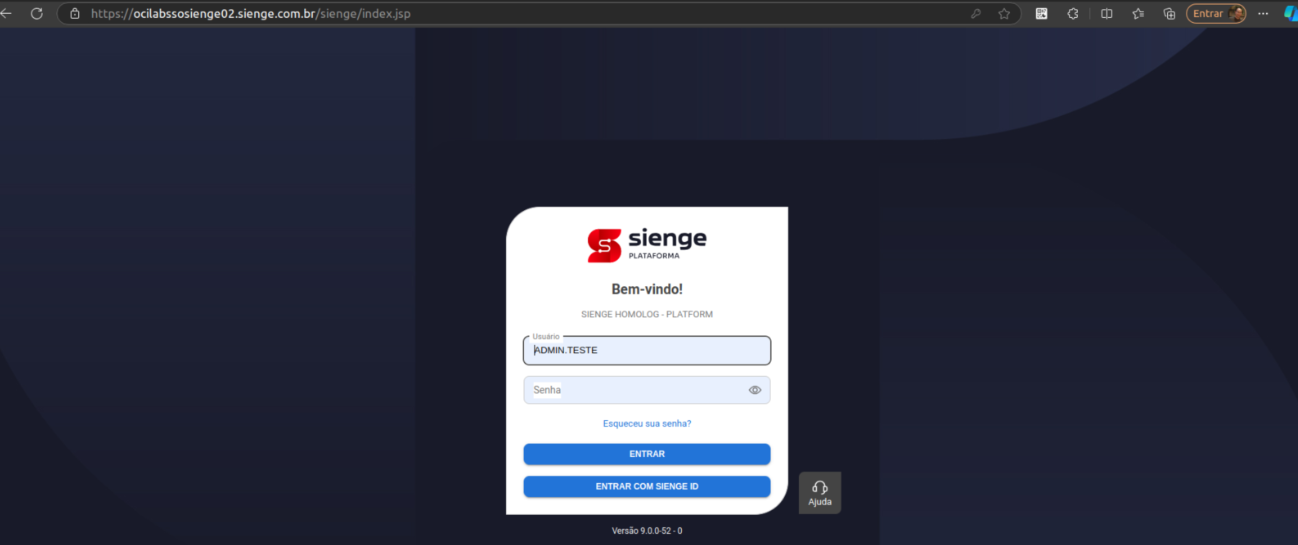Click the QR code extension icon
1298x545 pixels.
coord(1041,14)
